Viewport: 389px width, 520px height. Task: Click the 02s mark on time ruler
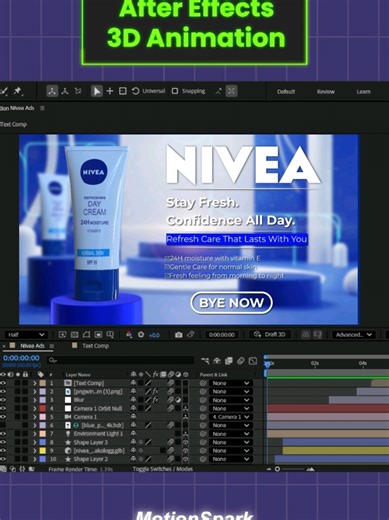pos(315,363)
